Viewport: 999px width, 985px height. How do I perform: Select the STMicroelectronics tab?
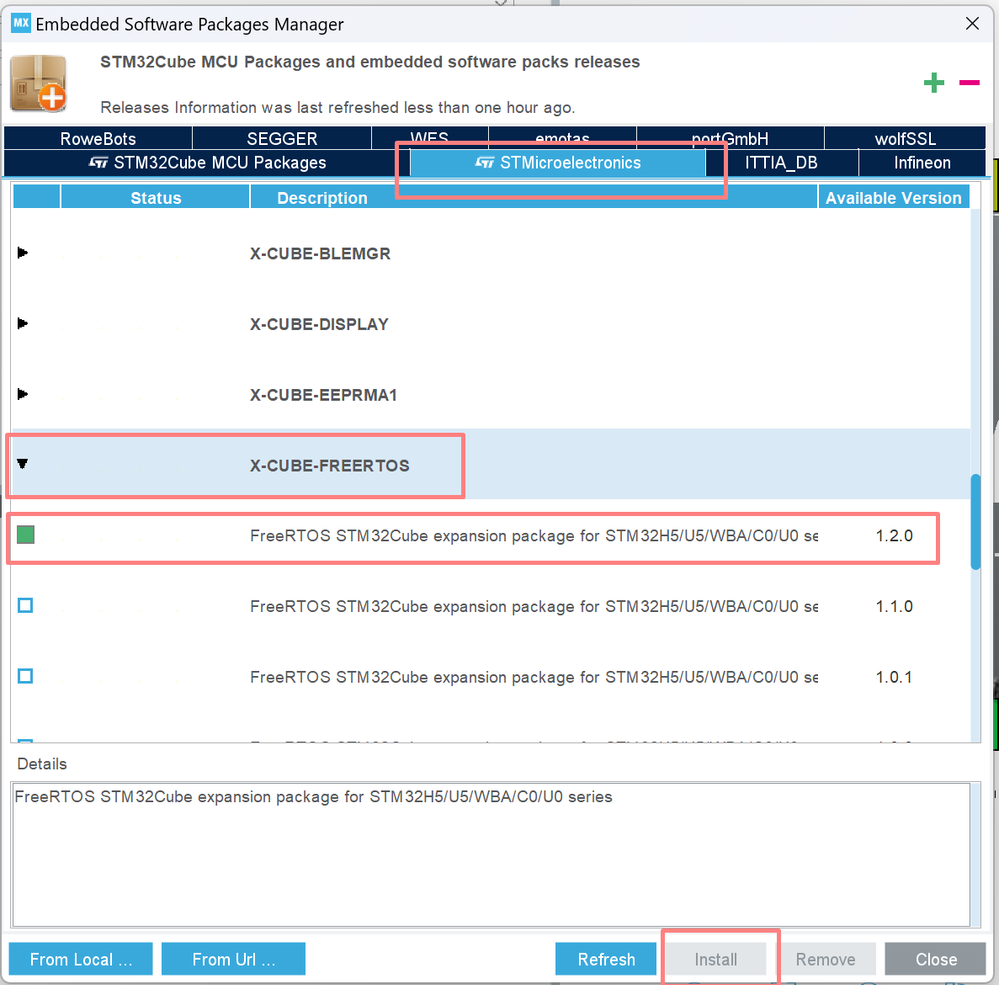pyautogui.click(x=557, y=162)
